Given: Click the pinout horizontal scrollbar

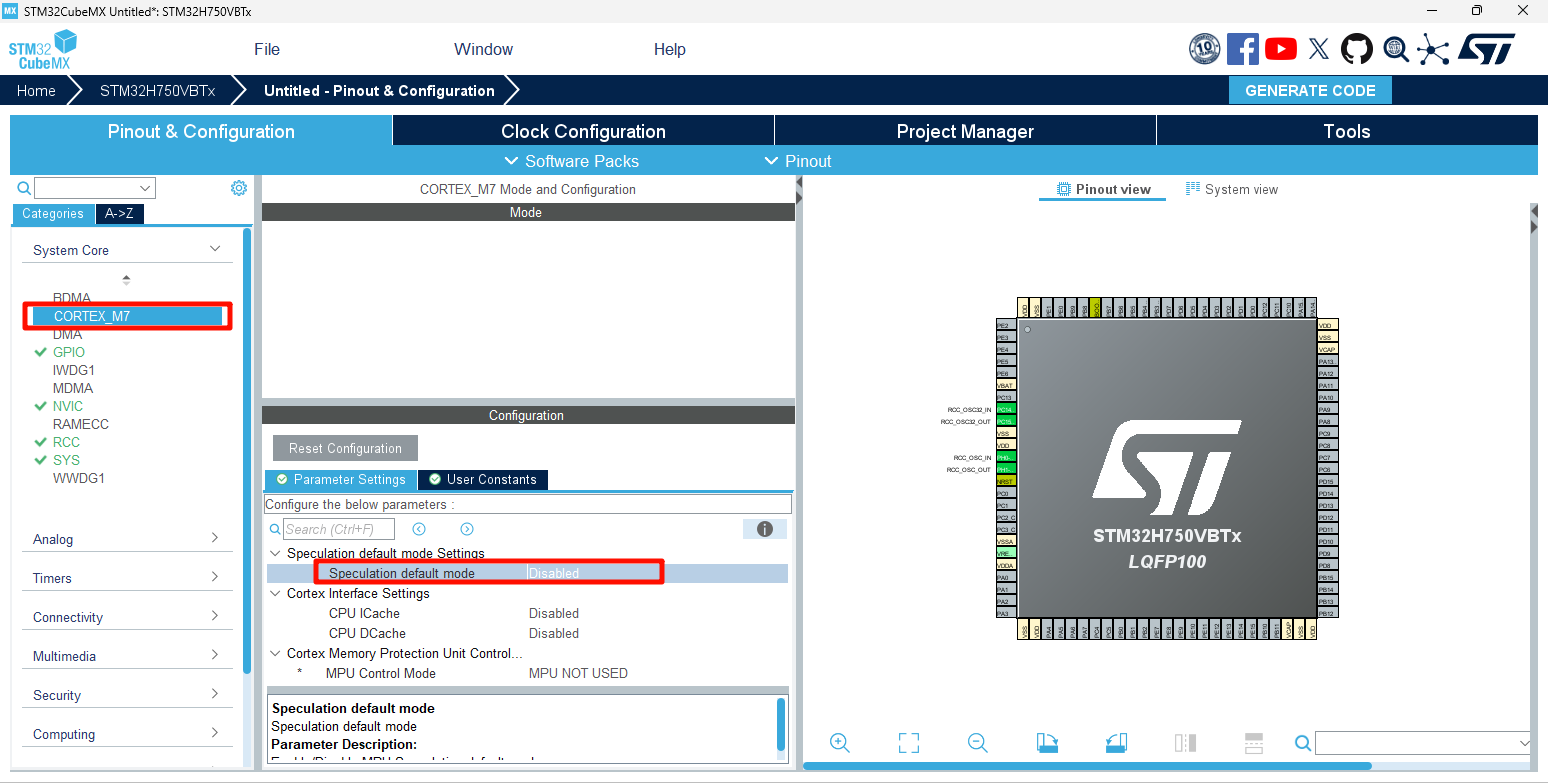Looking at the screenshot, I should (1087, 766).
